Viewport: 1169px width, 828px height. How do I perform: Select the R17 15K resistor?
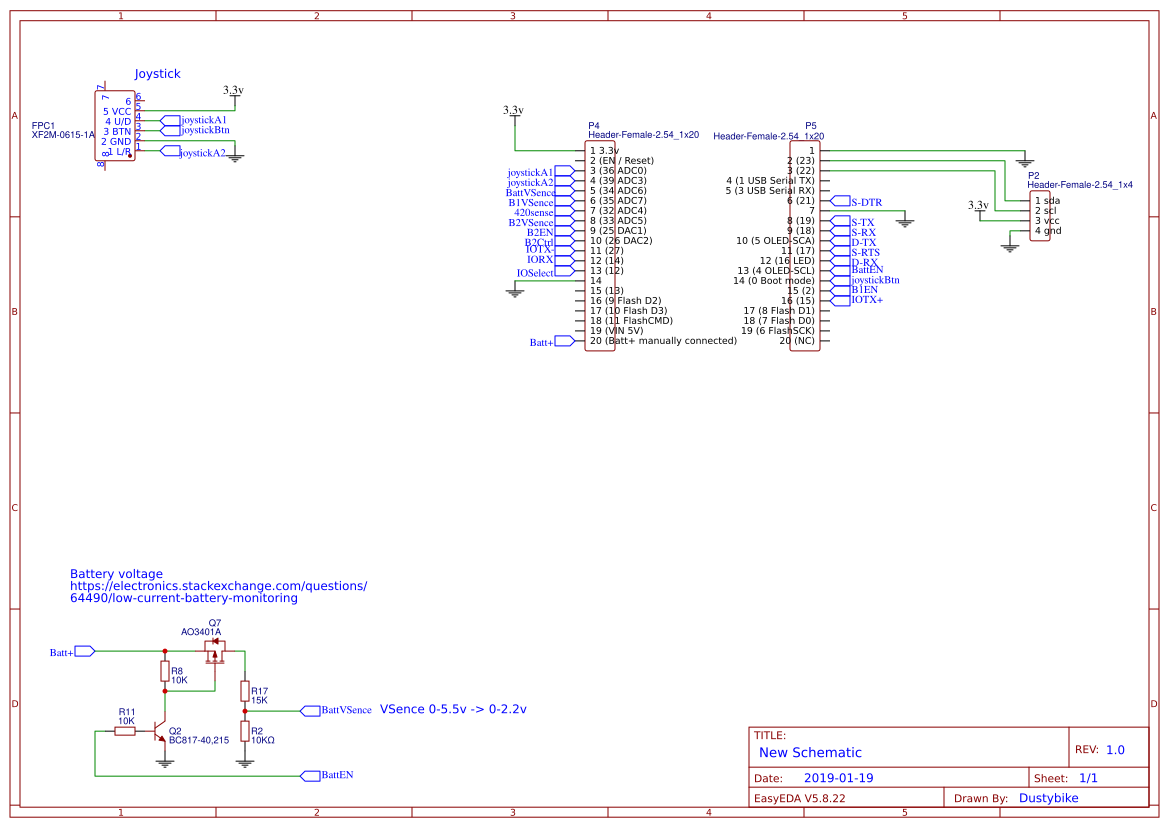244,691
